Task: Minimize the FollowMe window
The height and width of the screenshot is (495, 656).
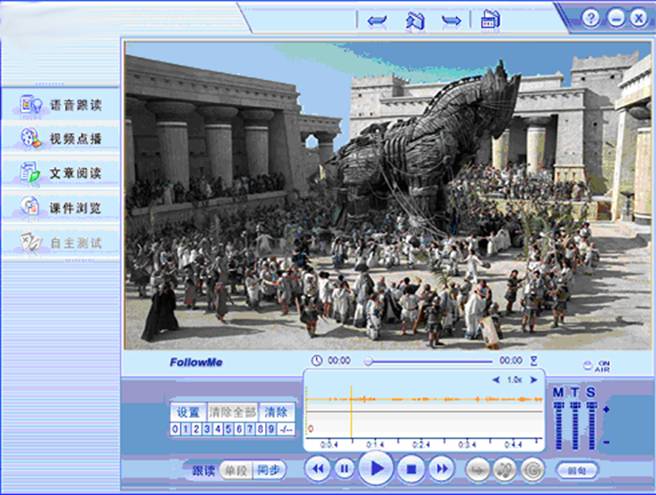Action: tap(616, 18)
